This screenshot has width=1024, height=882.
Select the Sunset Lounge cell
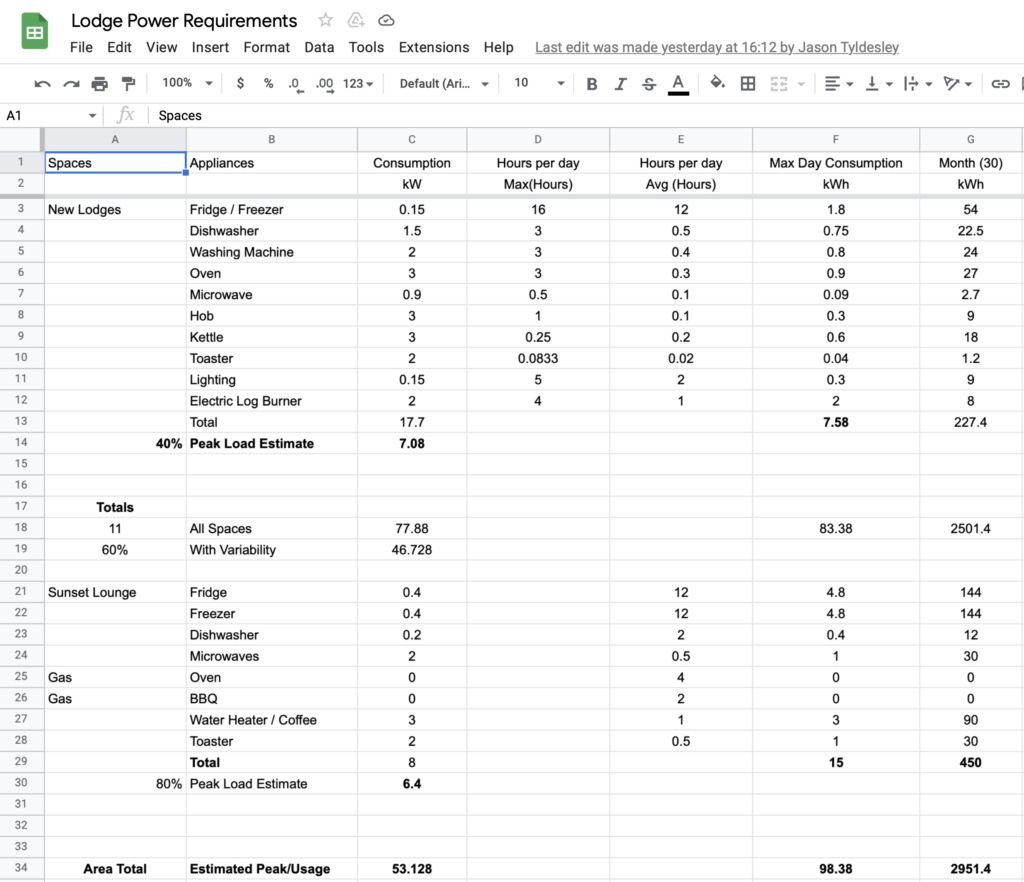point(115,592)
